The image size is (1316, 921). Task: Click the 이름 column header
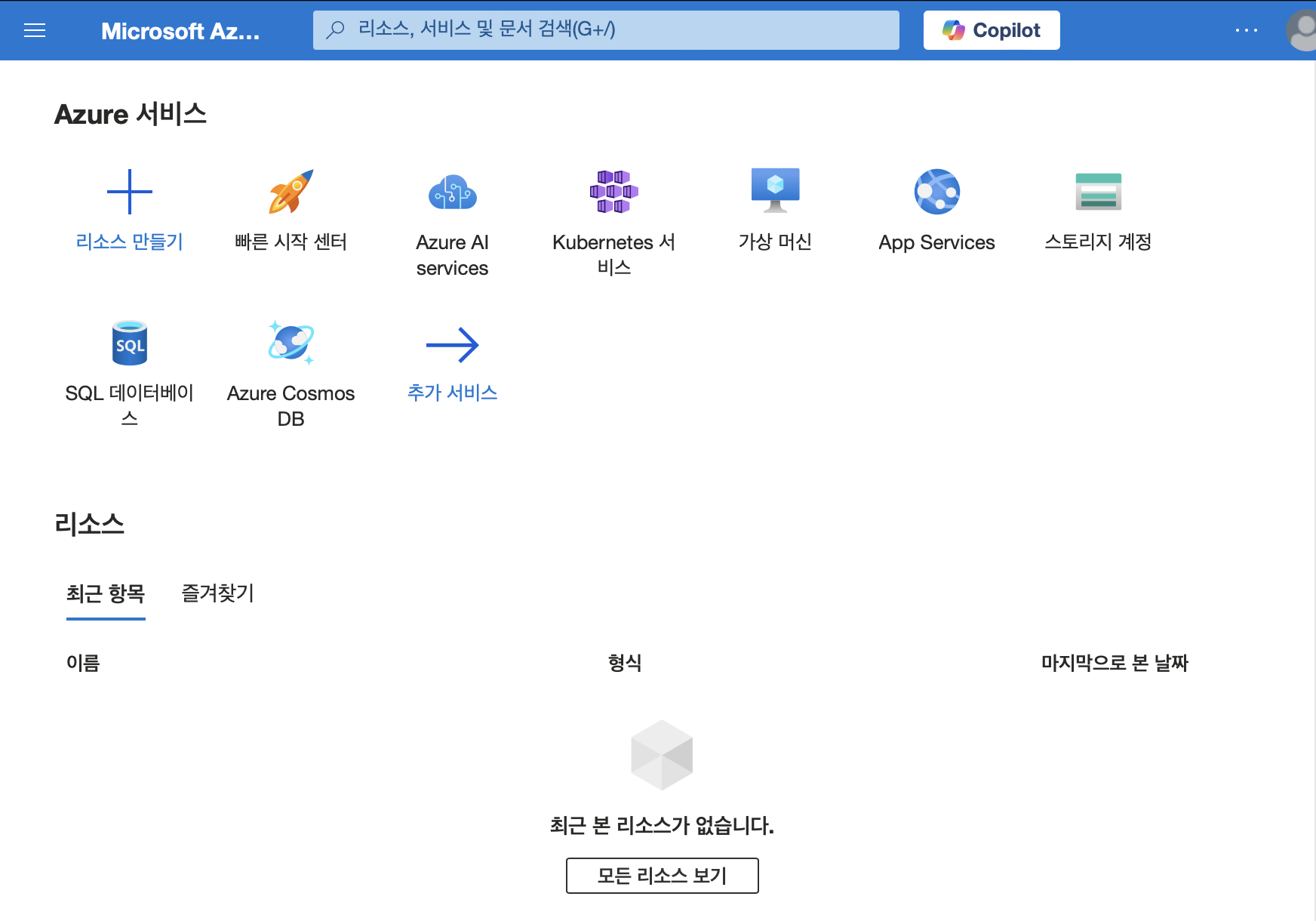coord(83,663)
